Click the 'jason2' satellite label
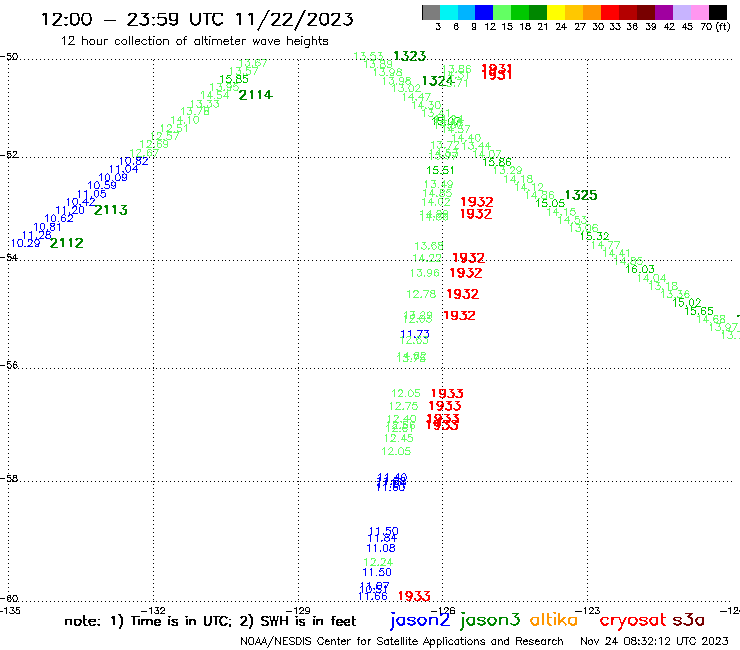 pos(420,620)
